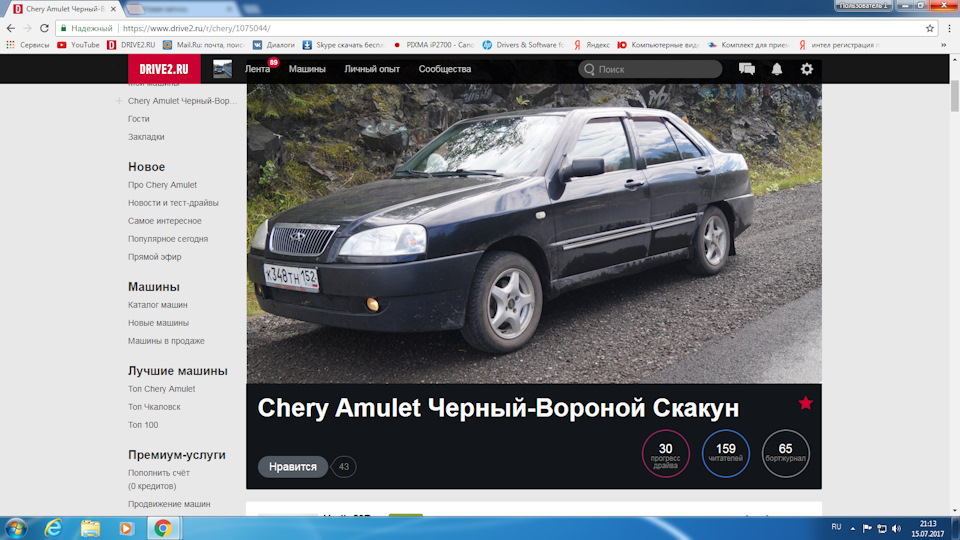960x540 pixels.
Task: Click the address bar URL
Action: (x=197, y=28)
